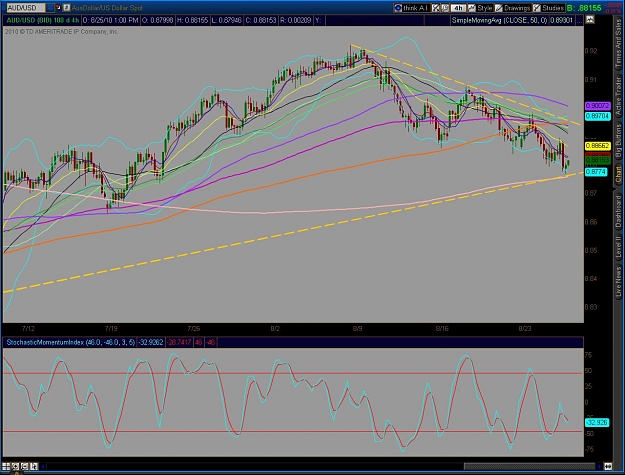The height and width of the screenshot is (475, 625).
Task: Click the R: 0.00209 range value
Action: click(295, 20)
